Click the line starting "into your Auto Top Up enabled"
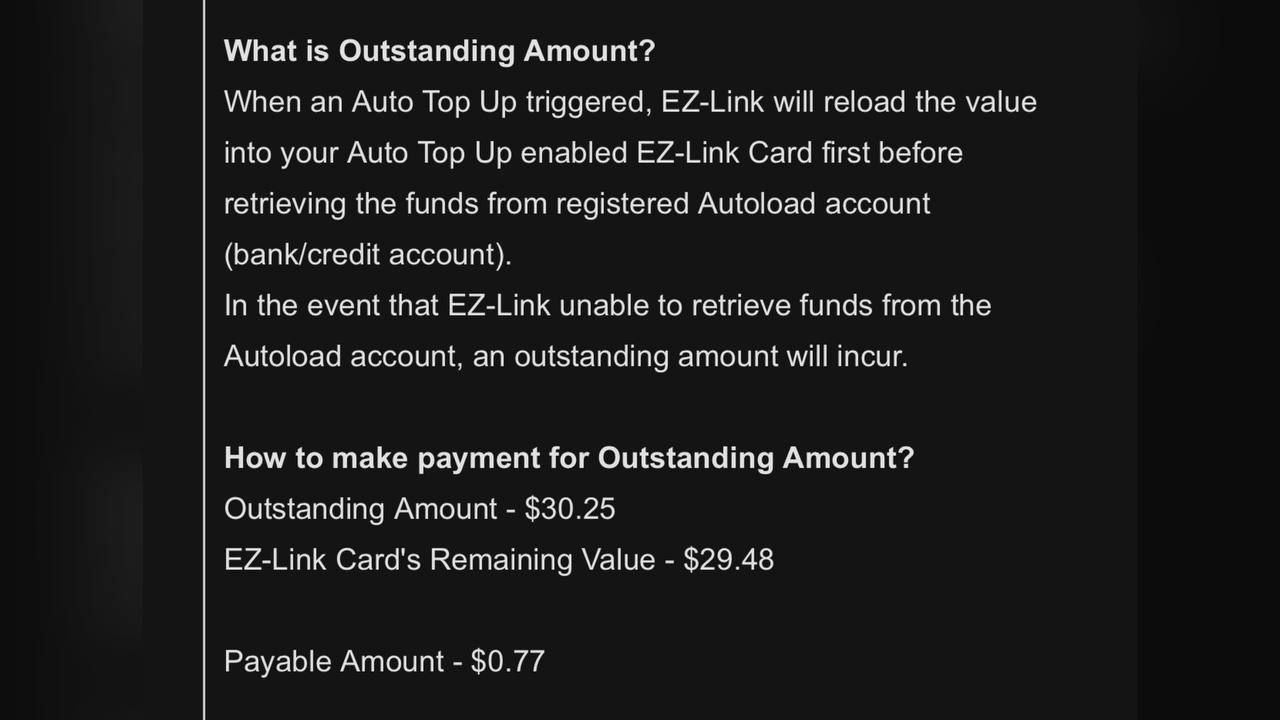 tap(593, 153)
